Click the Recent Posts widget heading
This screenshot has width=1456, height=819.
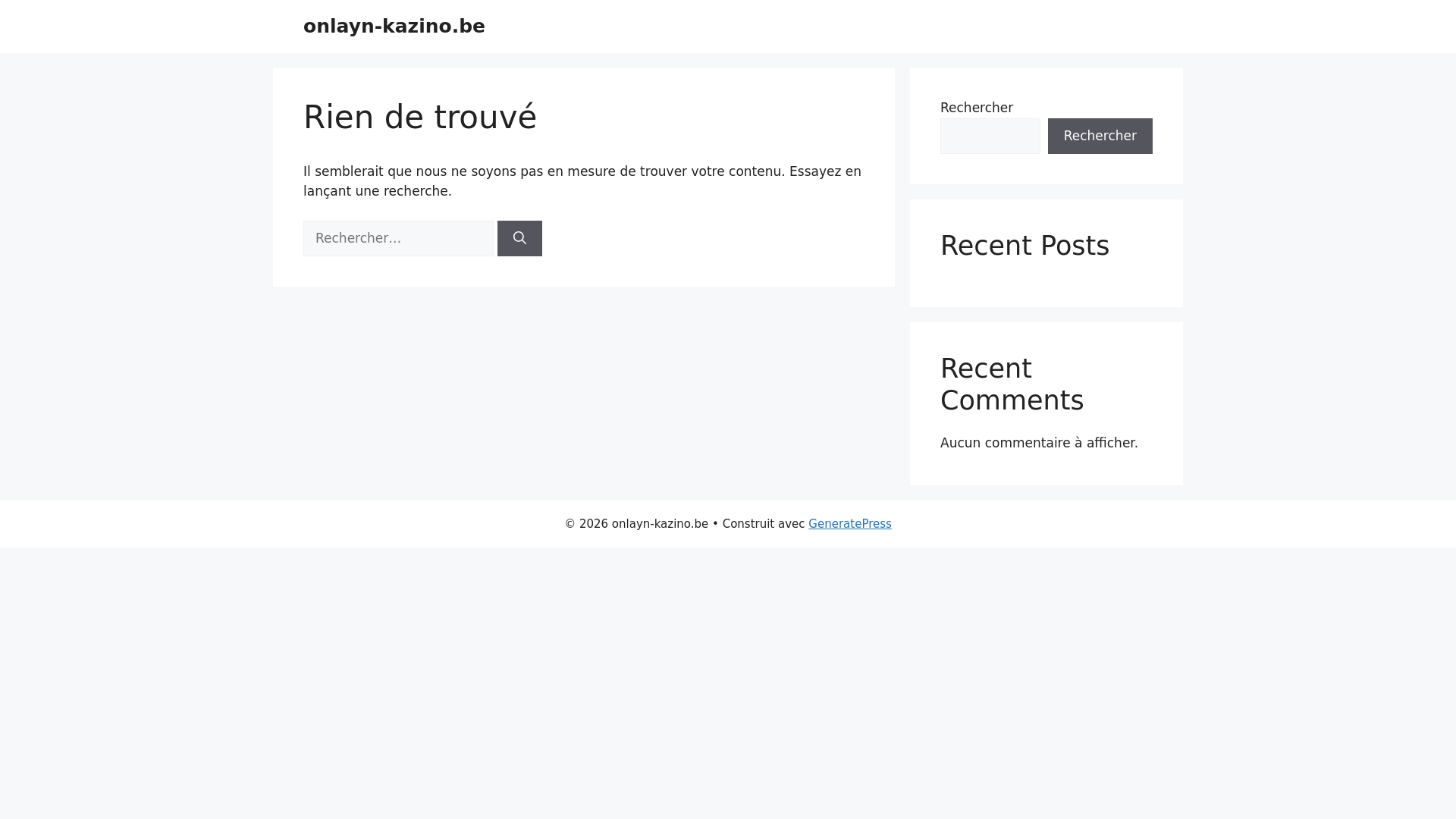(x=1024, y=246)
